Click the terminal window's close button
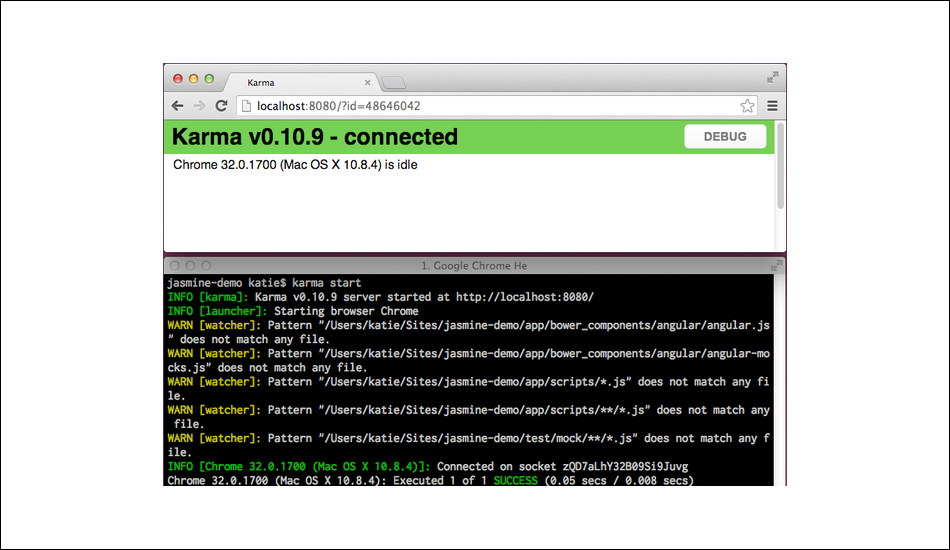Viewport: 950px width, 550px height. [174, 265]
